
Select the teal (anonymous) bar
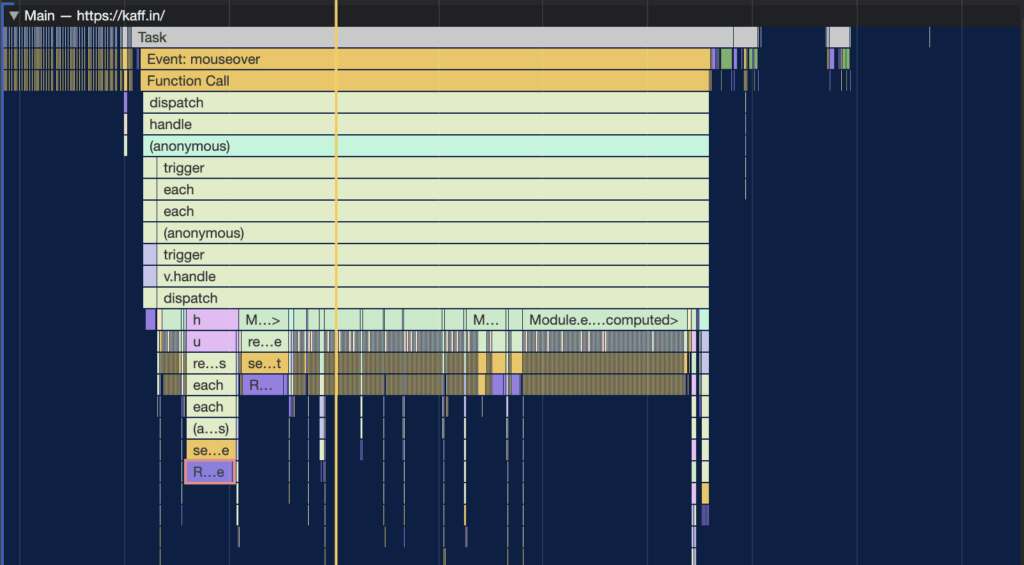point(426,146)
